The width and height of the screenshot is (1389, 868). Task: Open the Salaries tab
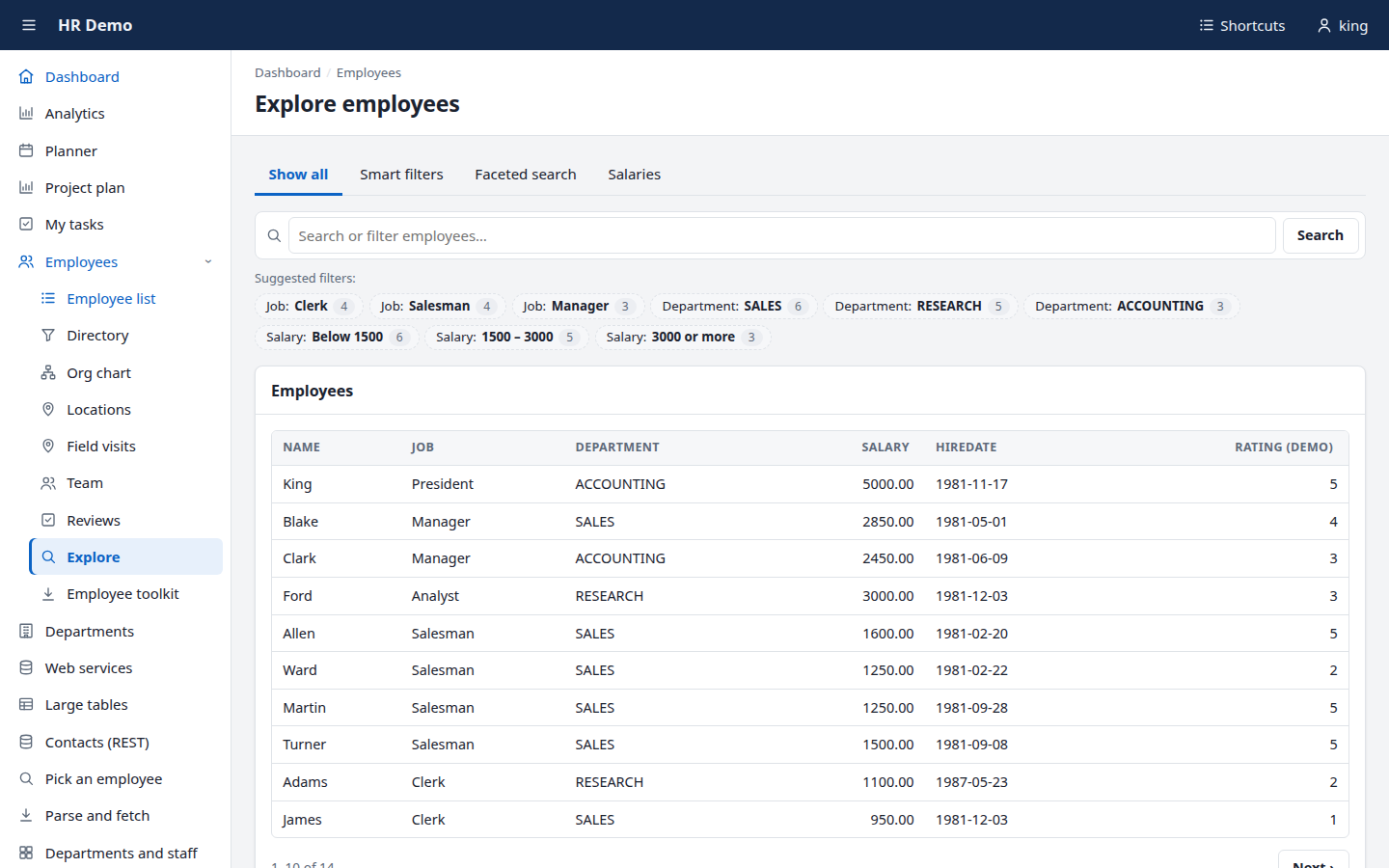pyautogui.click(x=635, y=175)
